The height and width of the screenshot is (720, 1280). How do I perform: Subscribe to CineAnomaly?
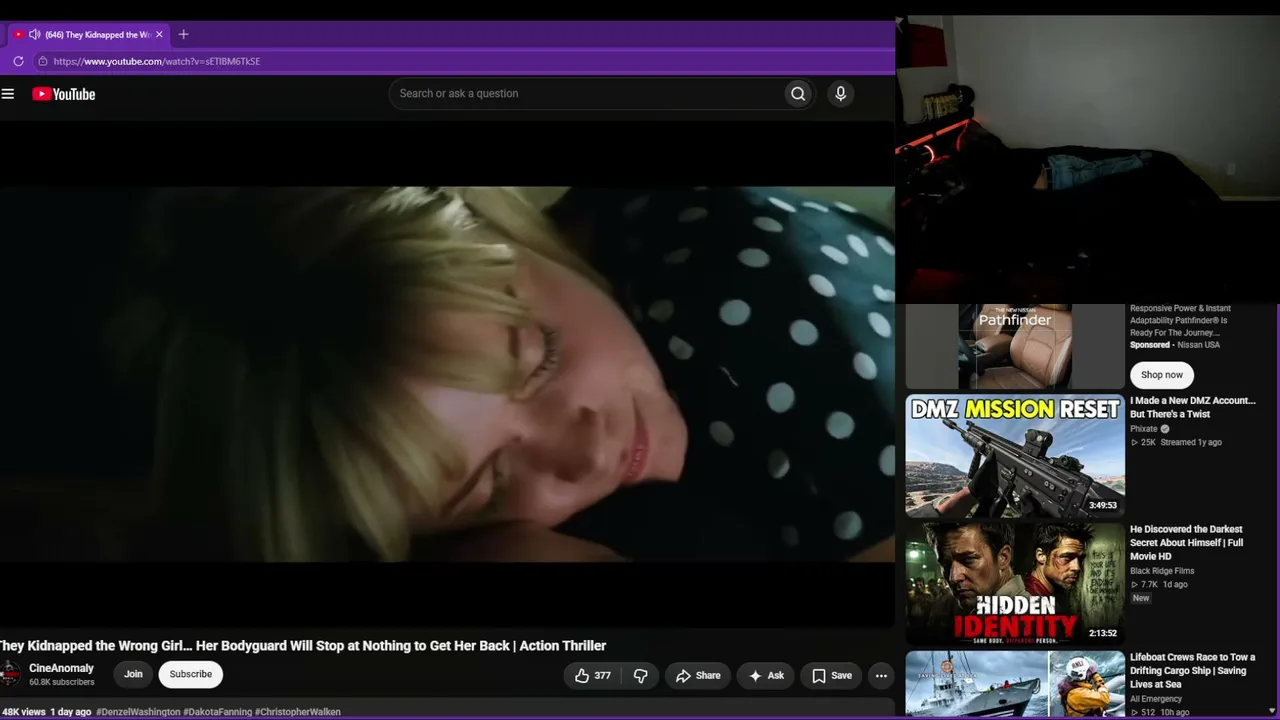click(x=191, y=674)
